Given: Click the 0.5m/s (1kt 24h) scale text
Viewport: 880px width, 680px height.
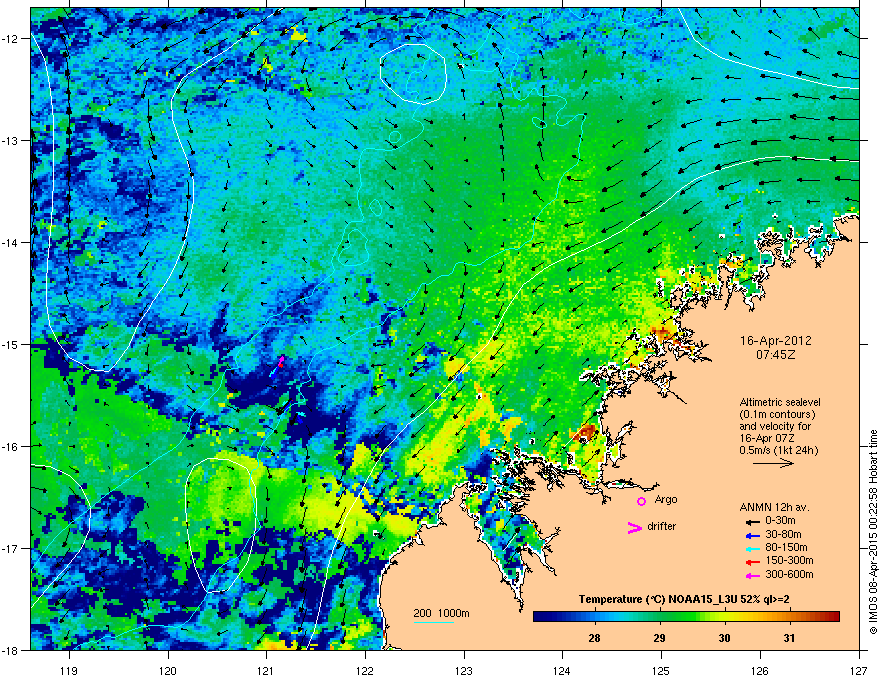Looking at the screenshot, I should coord(779,450).
